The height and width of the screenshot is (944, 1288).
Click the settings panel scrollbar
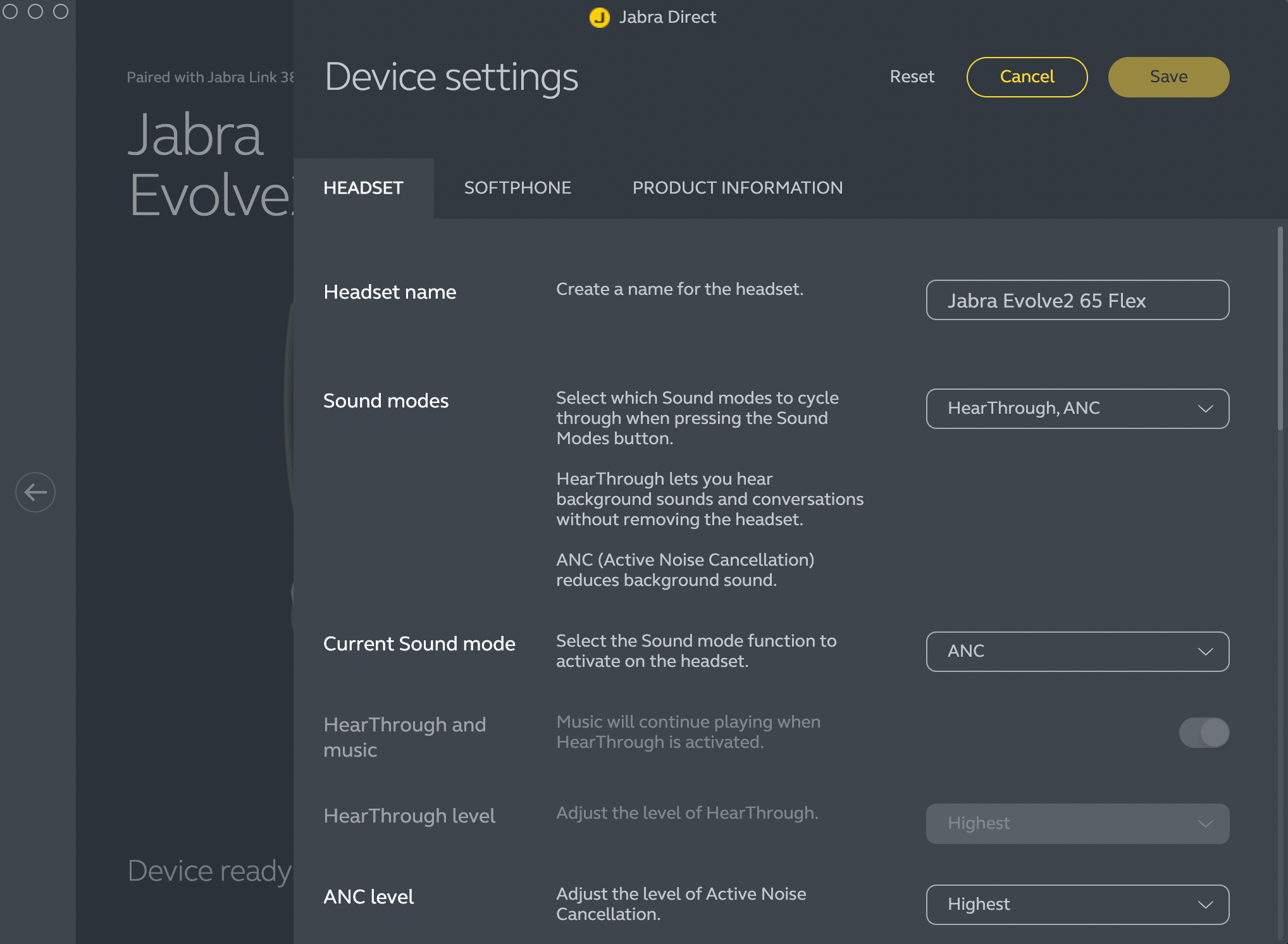1280,329
